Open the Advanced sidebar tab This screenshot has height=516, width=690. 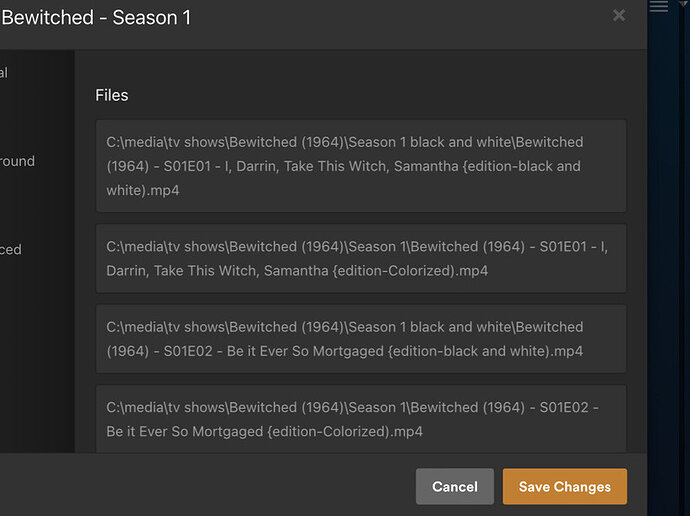tap(11, 249)
